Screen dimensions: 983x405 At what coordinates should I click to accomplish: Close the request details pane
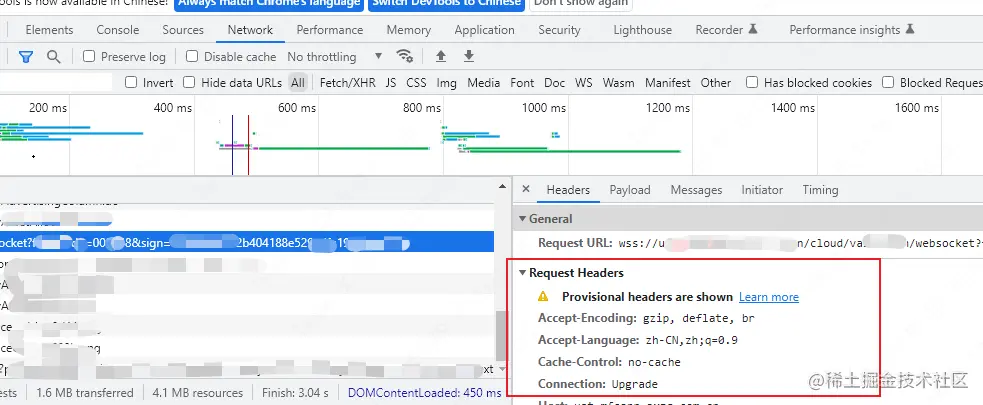pyautogui.click(x=526, y=189)
